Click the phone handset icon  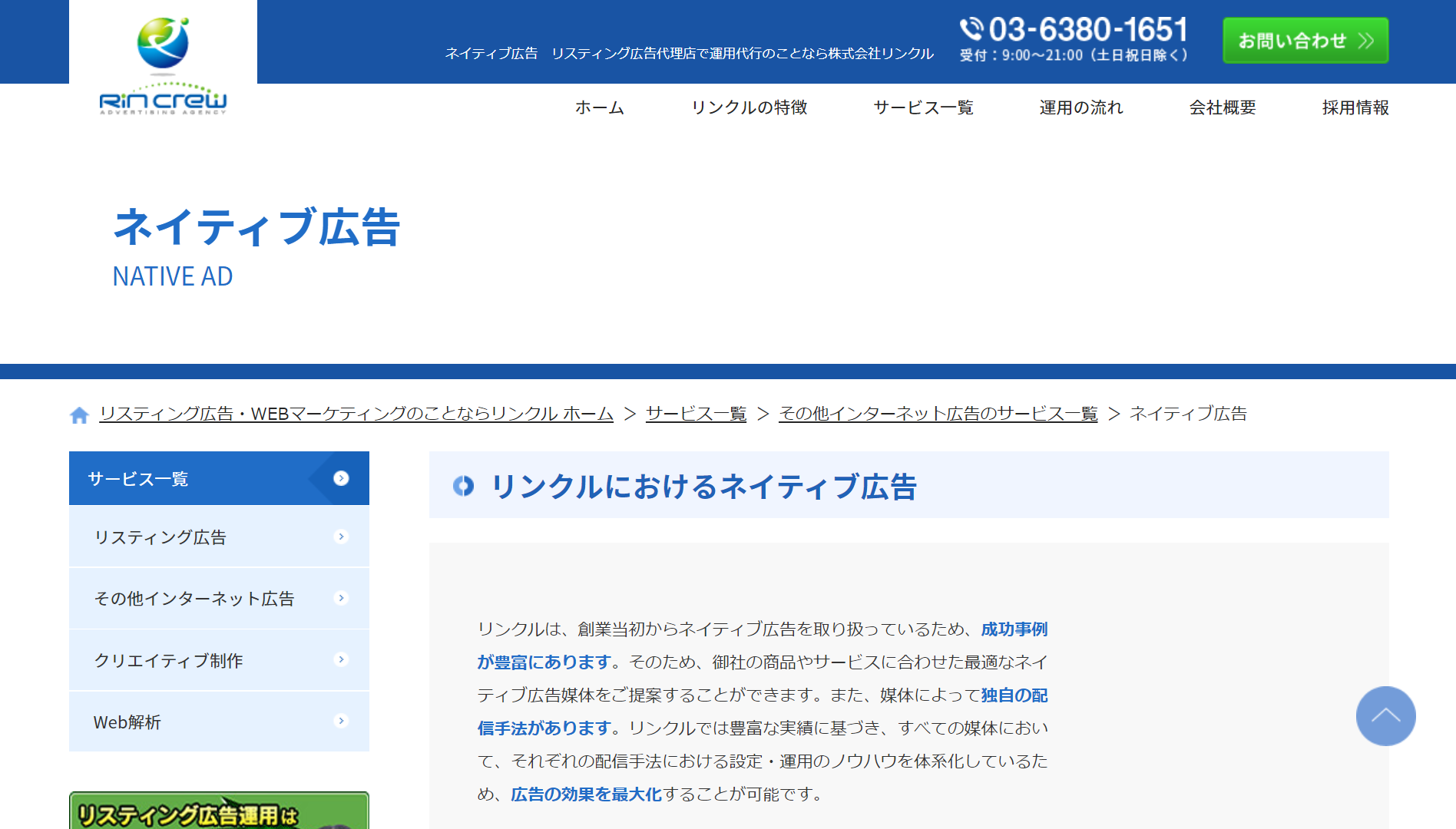coord(971,29)
